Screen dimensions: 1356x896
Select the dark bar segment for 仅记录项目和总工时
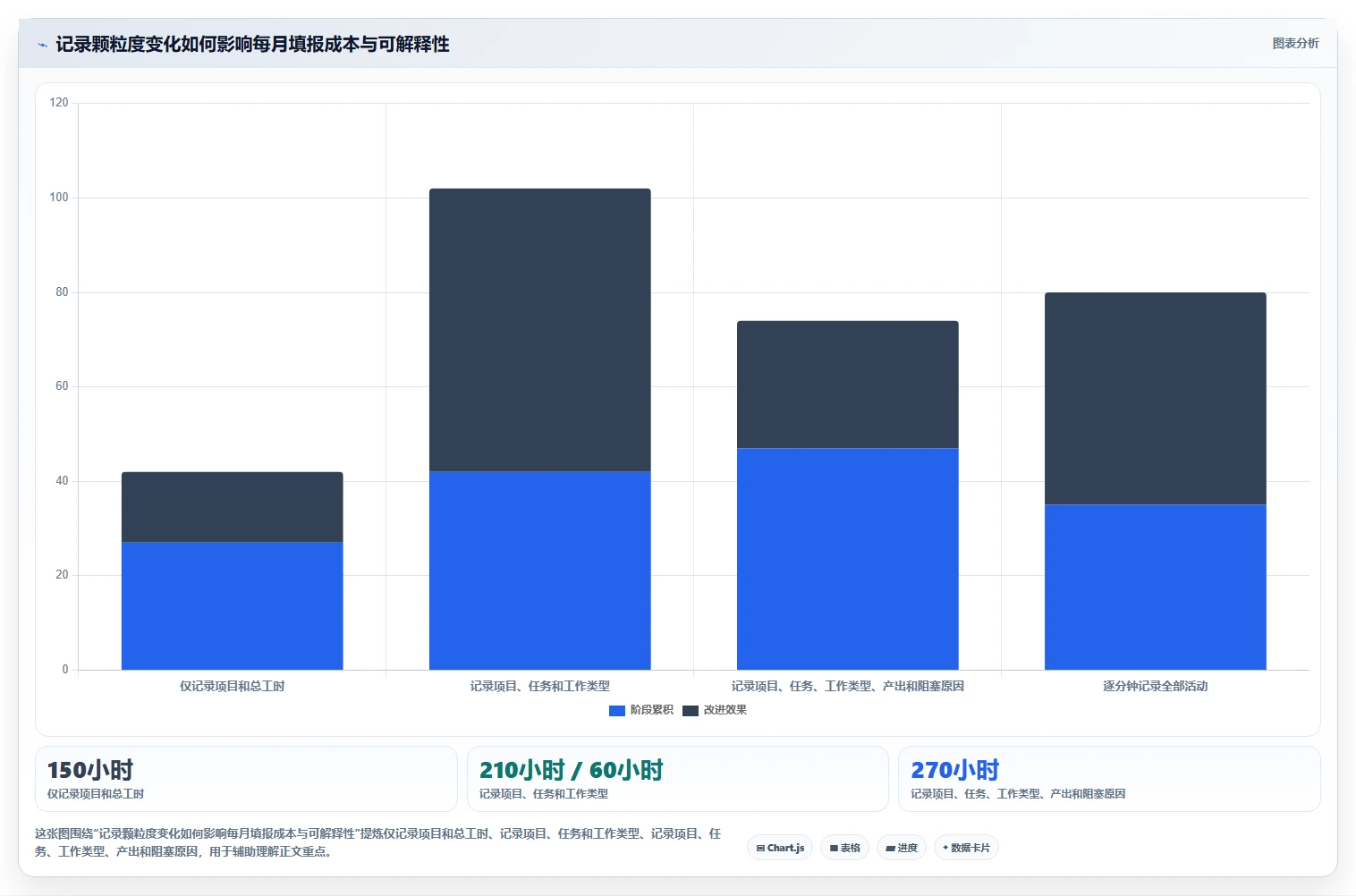(x=233, y=507)
